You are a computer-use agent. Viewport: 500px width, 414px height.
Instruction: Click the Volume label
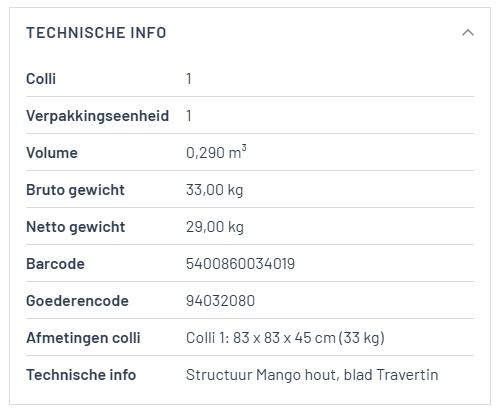52,153
